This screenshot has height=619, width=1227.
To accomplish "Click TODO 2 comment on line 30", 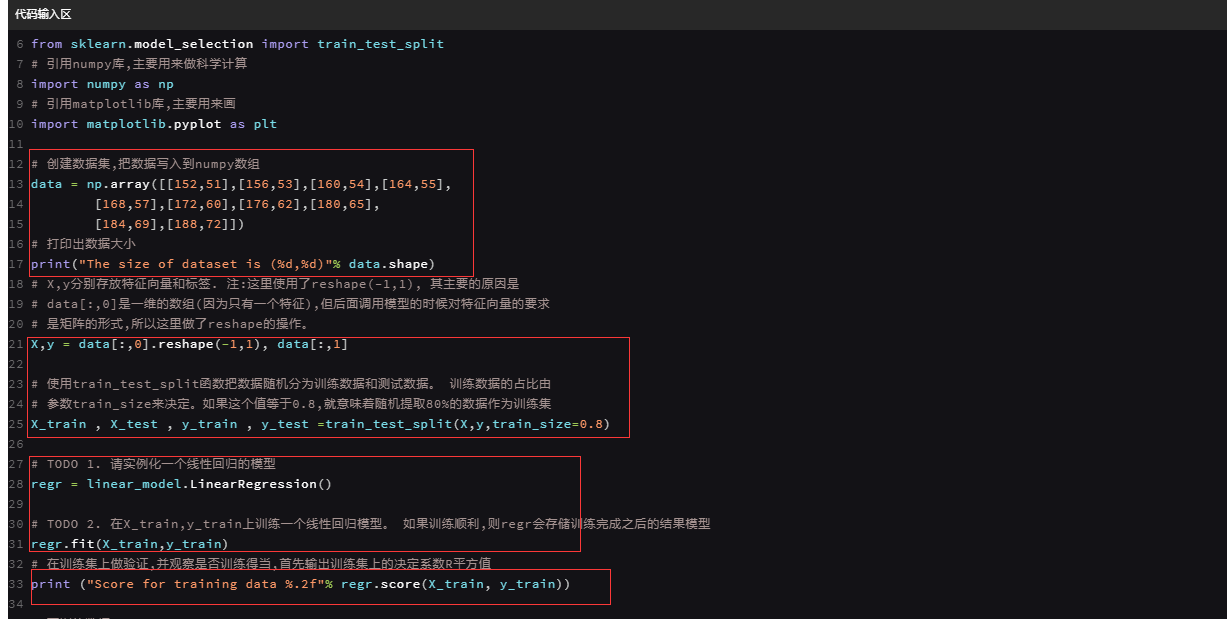I will 371,524.
